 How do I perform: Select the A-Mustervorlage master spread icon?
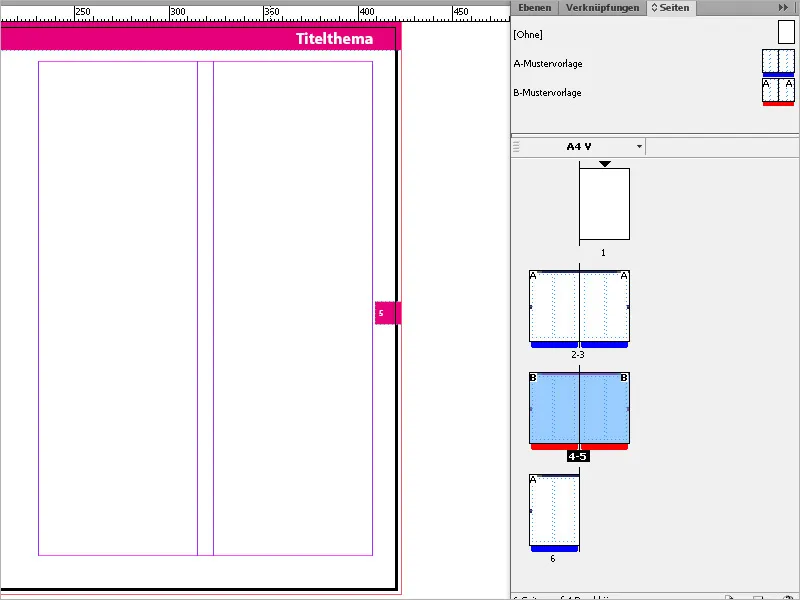tap(778, 62)
